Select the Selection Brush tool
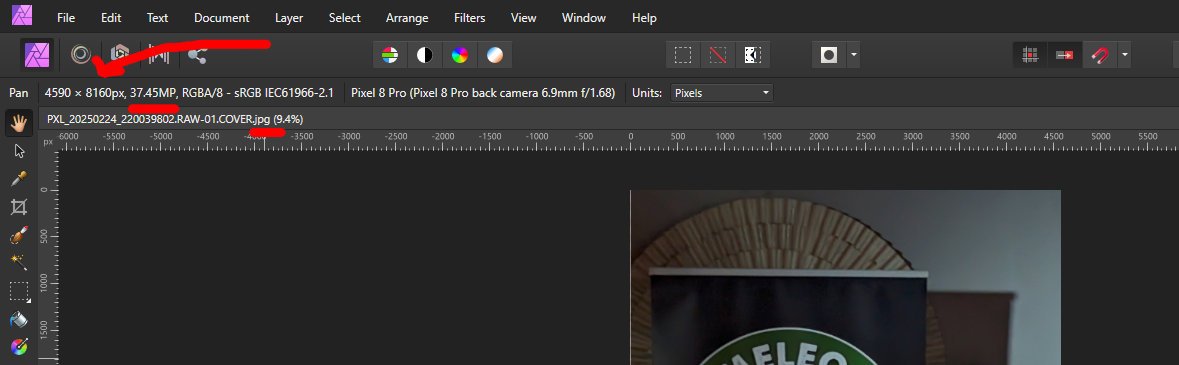The image size is (1179, 365). 19,235
